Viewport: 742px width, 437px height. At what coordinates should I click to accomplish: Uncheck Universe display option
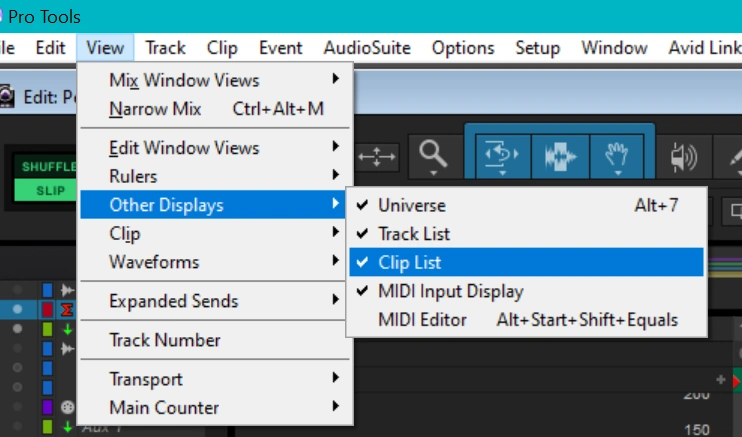tap(412, 205)
